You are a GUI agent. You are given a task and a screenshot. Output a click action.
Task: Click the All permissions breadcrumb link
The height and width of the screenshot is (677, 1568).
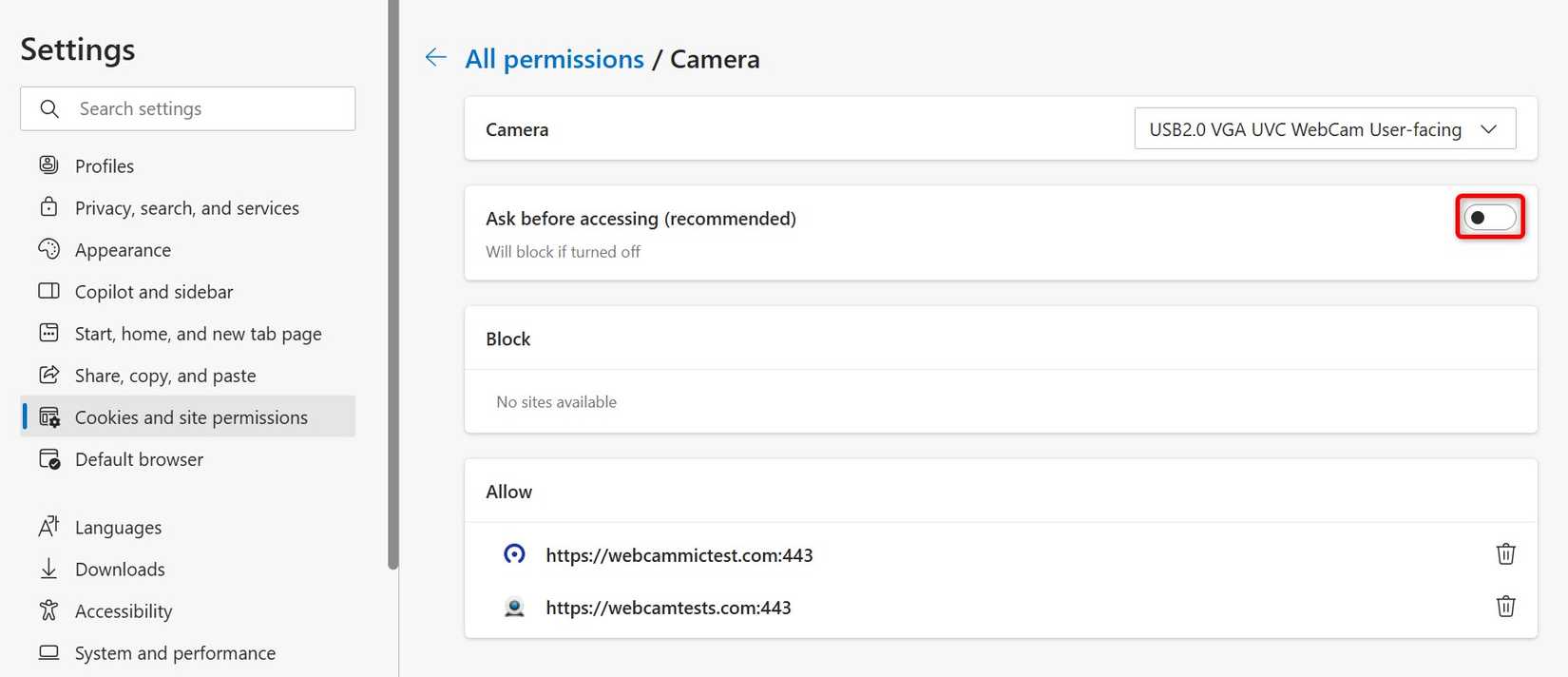(554, 59)
